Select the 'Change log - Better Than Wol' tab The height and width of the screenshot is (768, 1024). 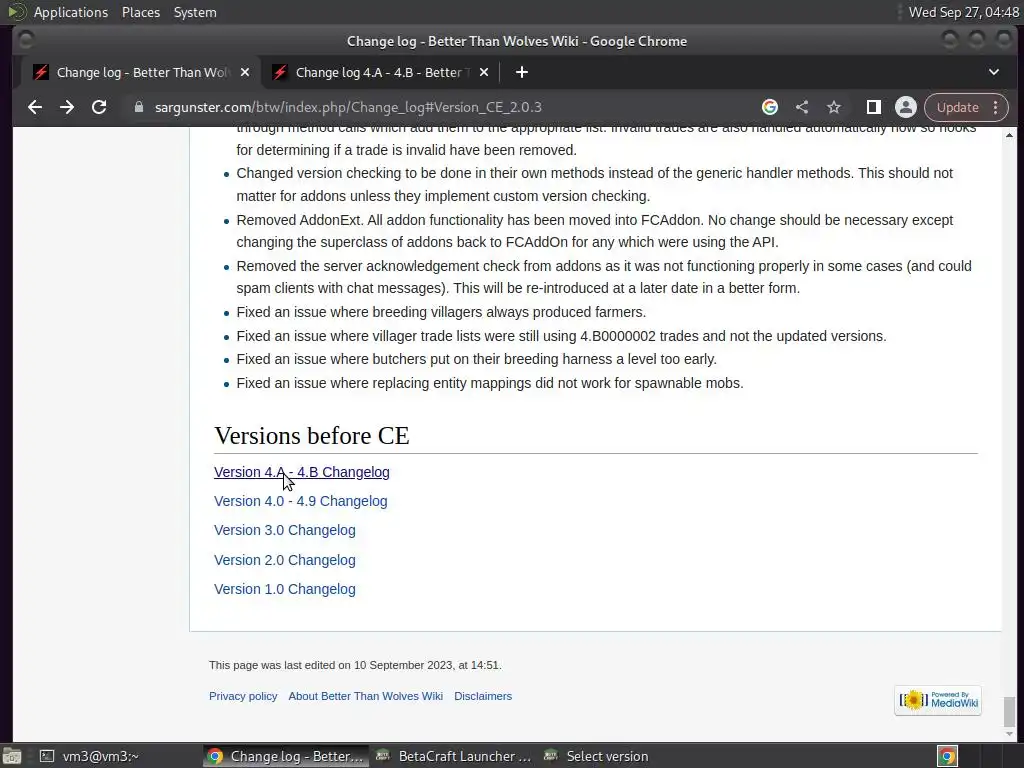point(140,72)
